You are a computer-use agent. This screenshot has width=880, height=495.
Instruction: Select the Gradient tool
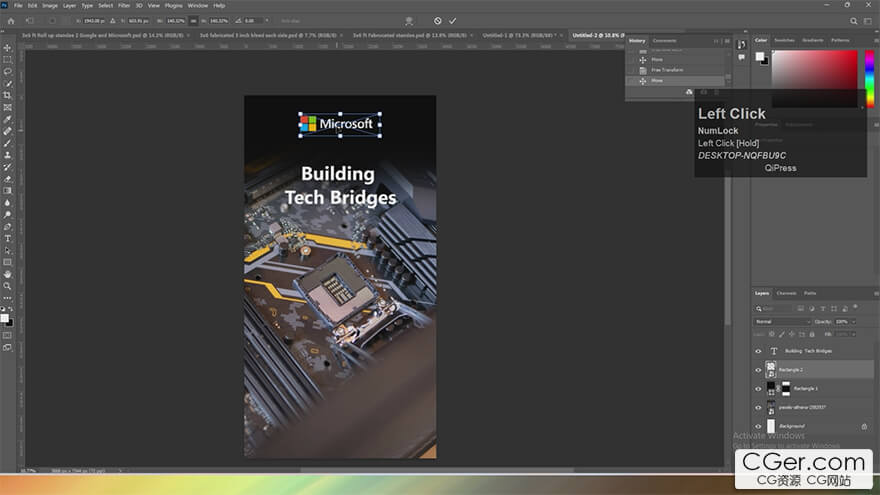click(x=7, y=191)
